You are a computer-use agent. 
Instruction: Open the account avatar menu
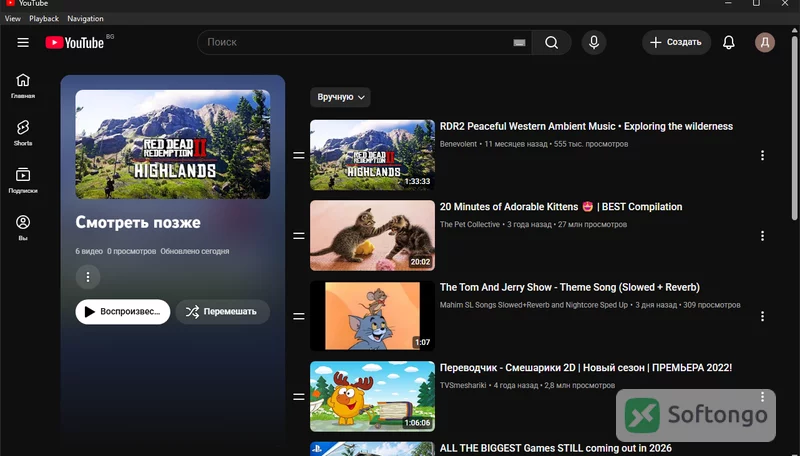pos(765,42)
